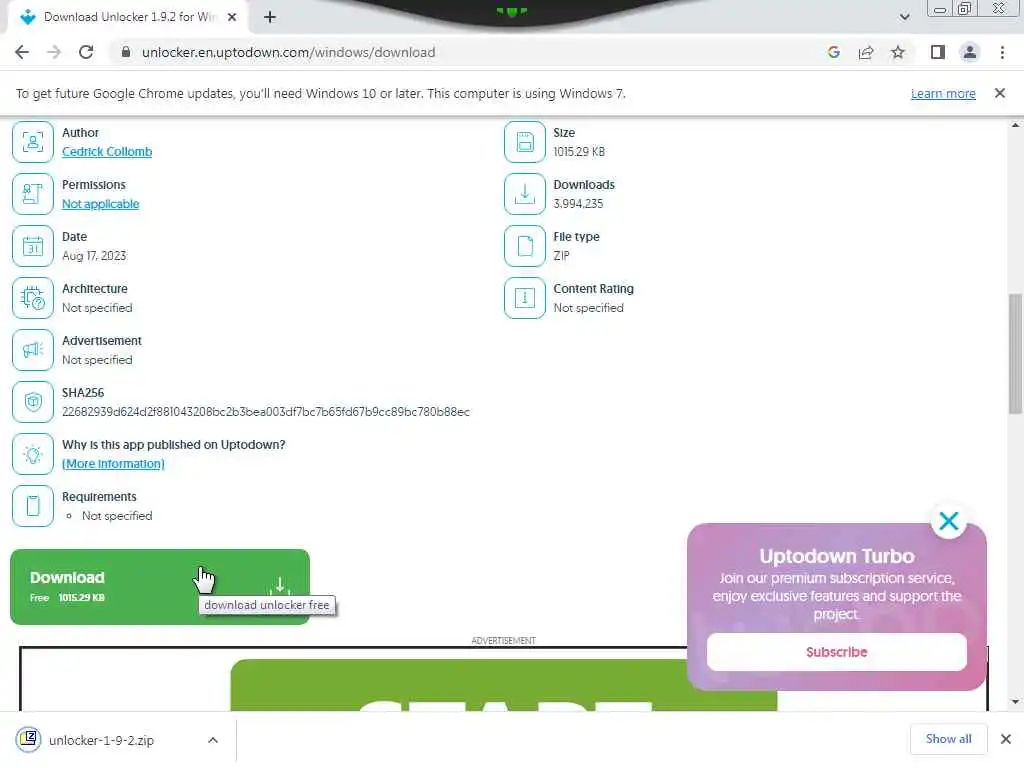
Task: Click the Architecture chip icon
Action: [33, 298]
